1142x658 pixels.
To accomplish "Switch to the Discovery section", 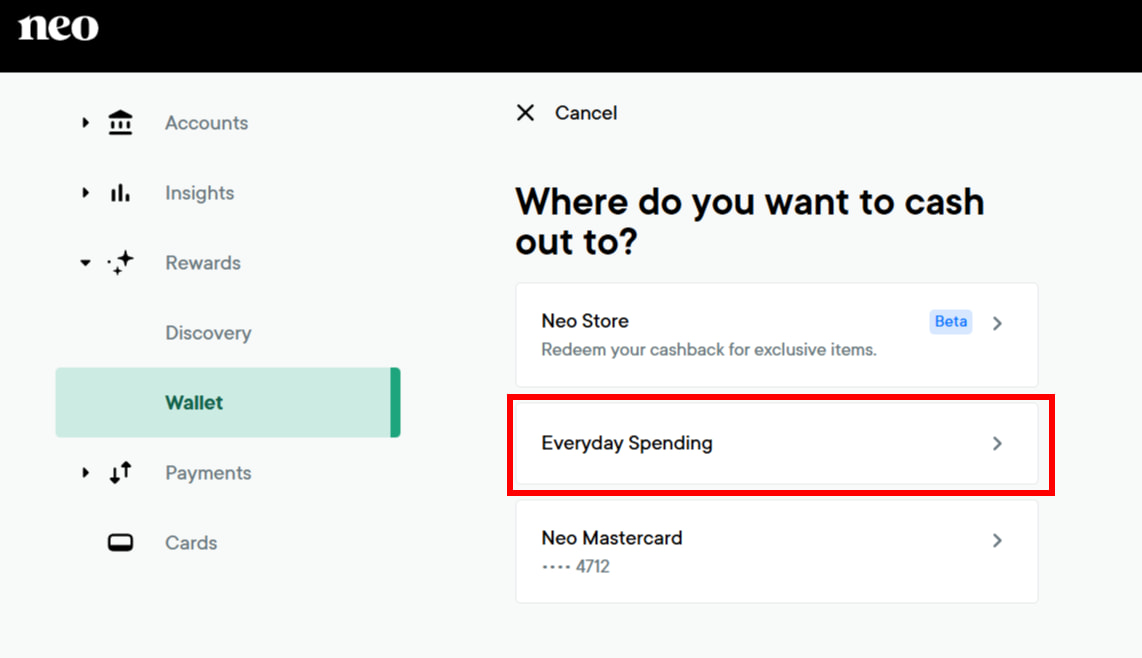I will coord(208,332).
